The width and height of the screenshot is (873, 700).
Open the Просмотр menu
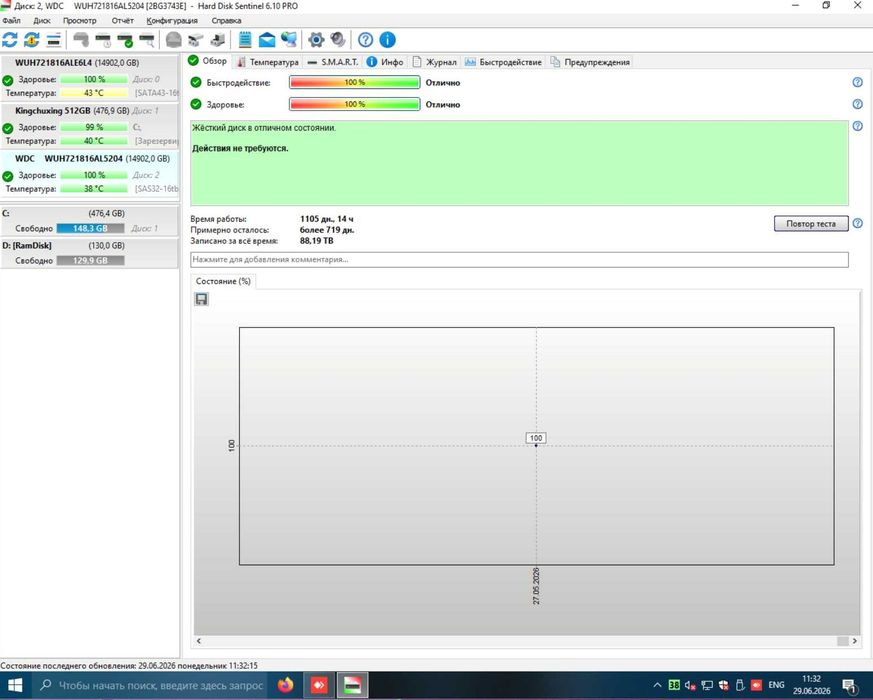(80, 21)
